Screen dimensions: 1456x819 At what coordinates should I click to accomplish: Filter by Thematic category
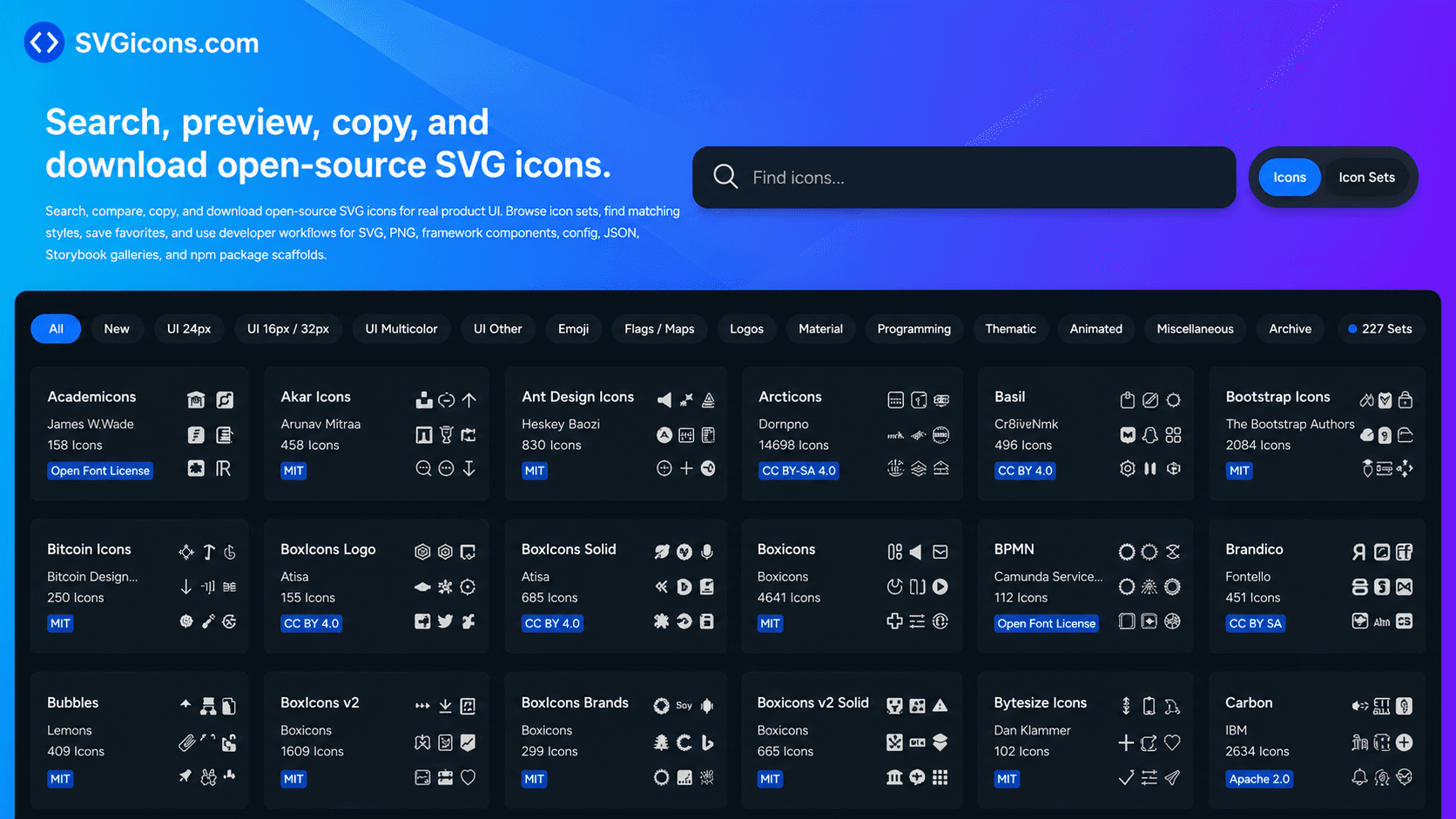click(1010, 329)
